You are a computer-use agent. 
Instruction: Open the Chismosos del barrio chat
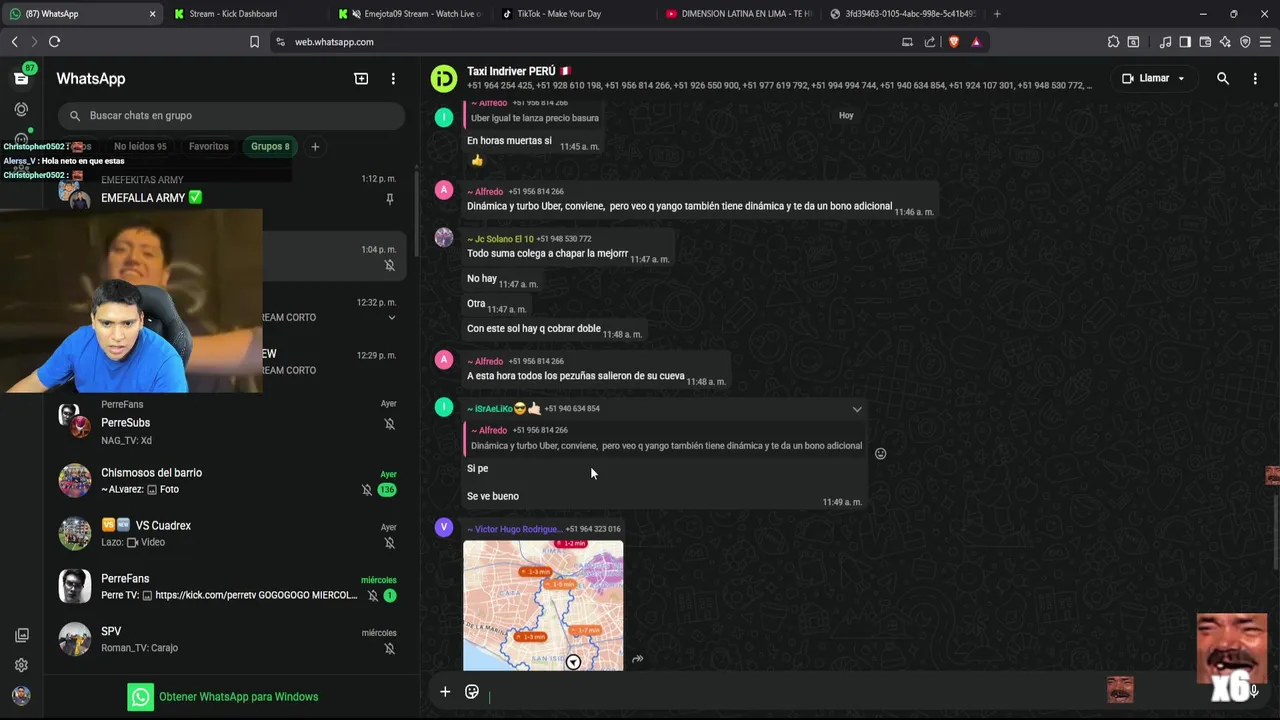click(x=230, y=480)
